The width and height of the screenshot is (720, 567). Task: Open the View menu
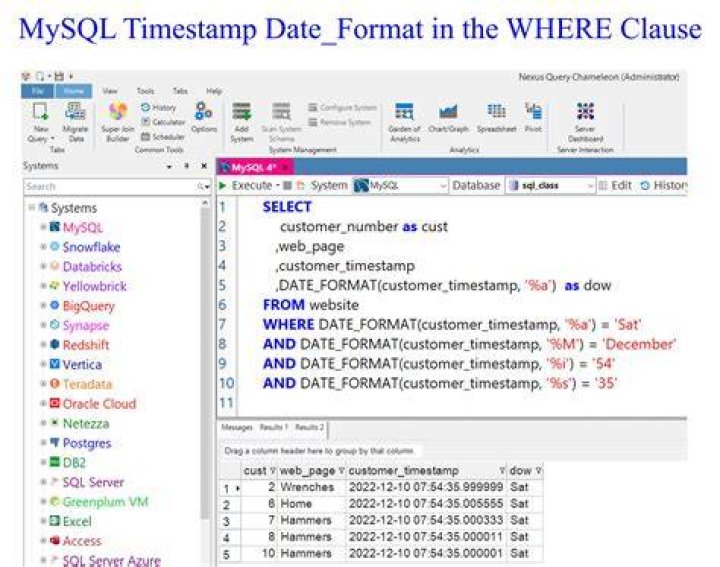(x=109, y=91)
